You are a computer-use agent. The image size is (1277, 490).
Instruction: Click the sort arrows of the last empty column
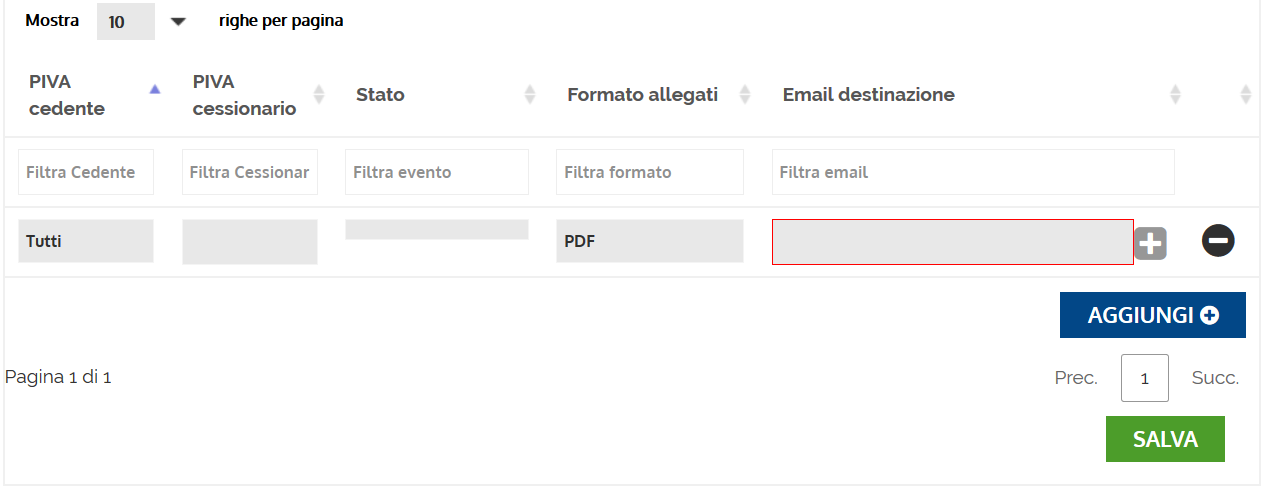point(1245,94)
